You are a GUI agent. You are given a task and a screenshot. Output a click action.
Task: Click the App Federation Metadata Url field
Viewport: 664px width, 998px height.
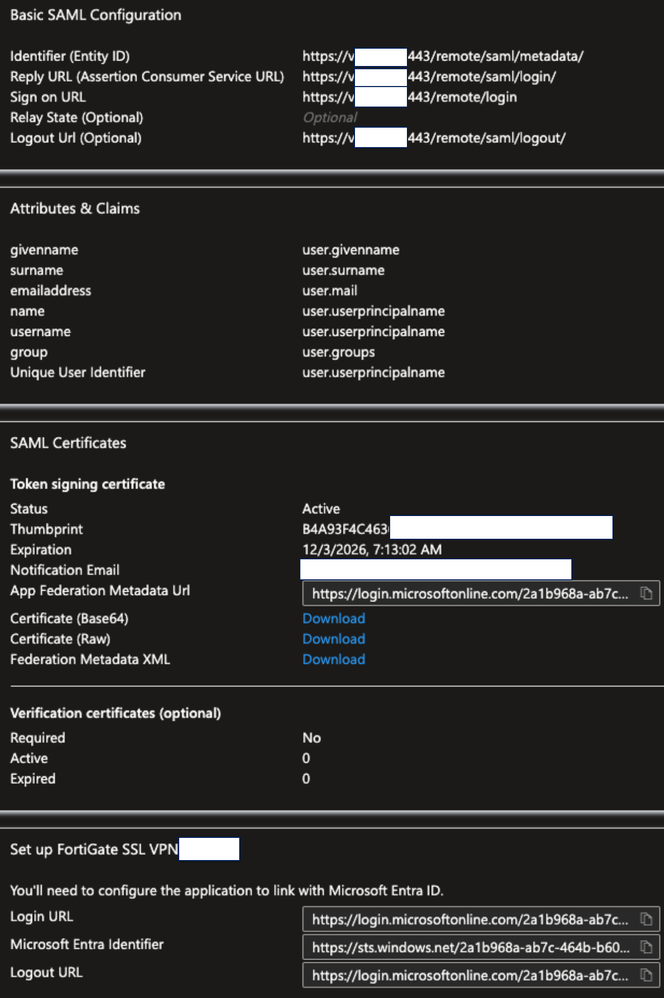tap(470, 593)
